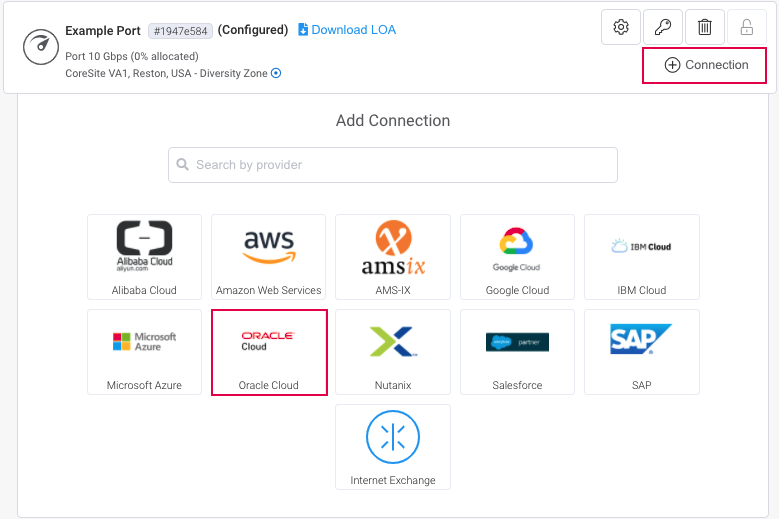The image size is (779, 519).
Task: Add a new Connection to the port
Action: (704, 65)
